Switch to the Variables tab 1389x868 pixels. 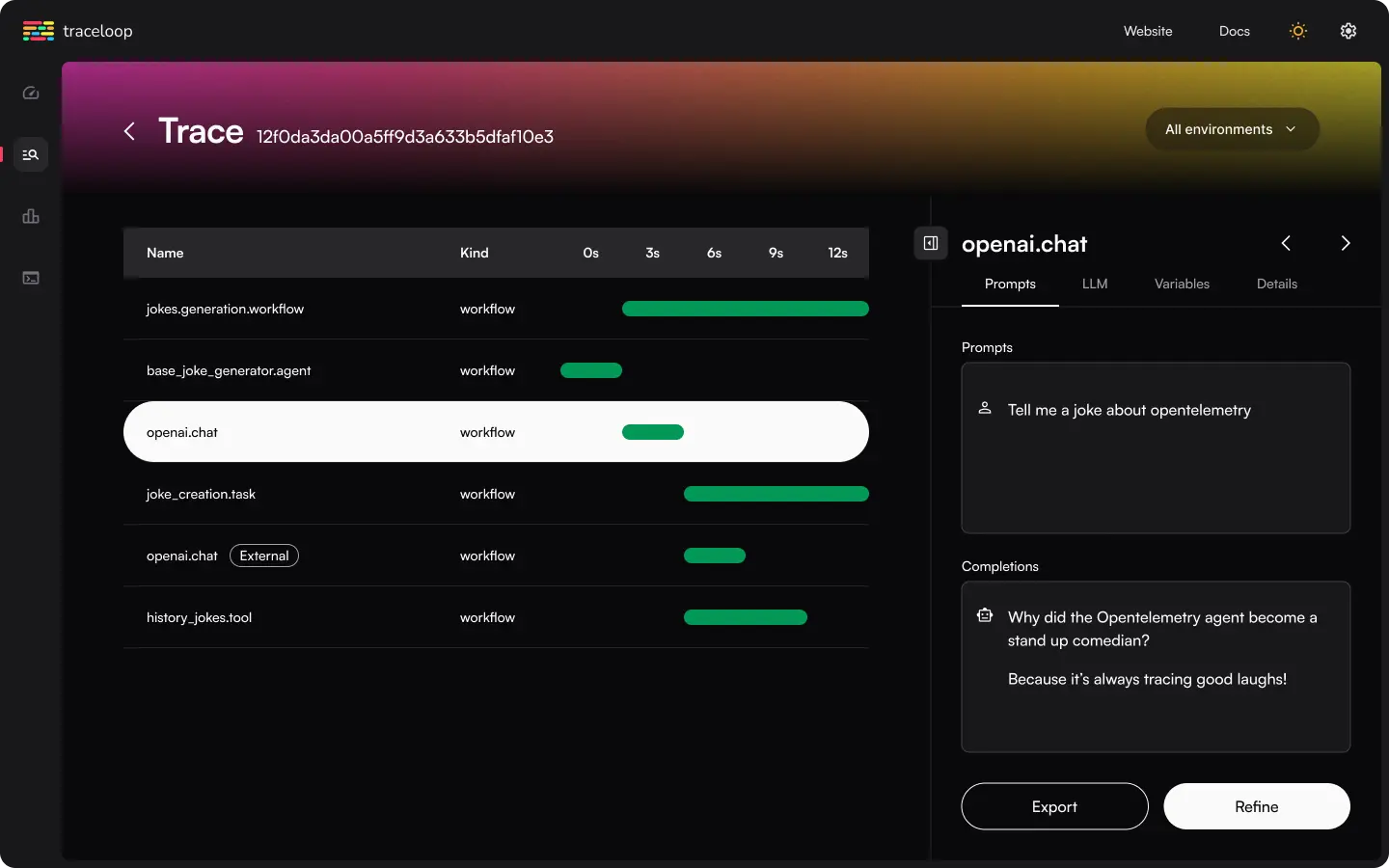[1182, 284]
